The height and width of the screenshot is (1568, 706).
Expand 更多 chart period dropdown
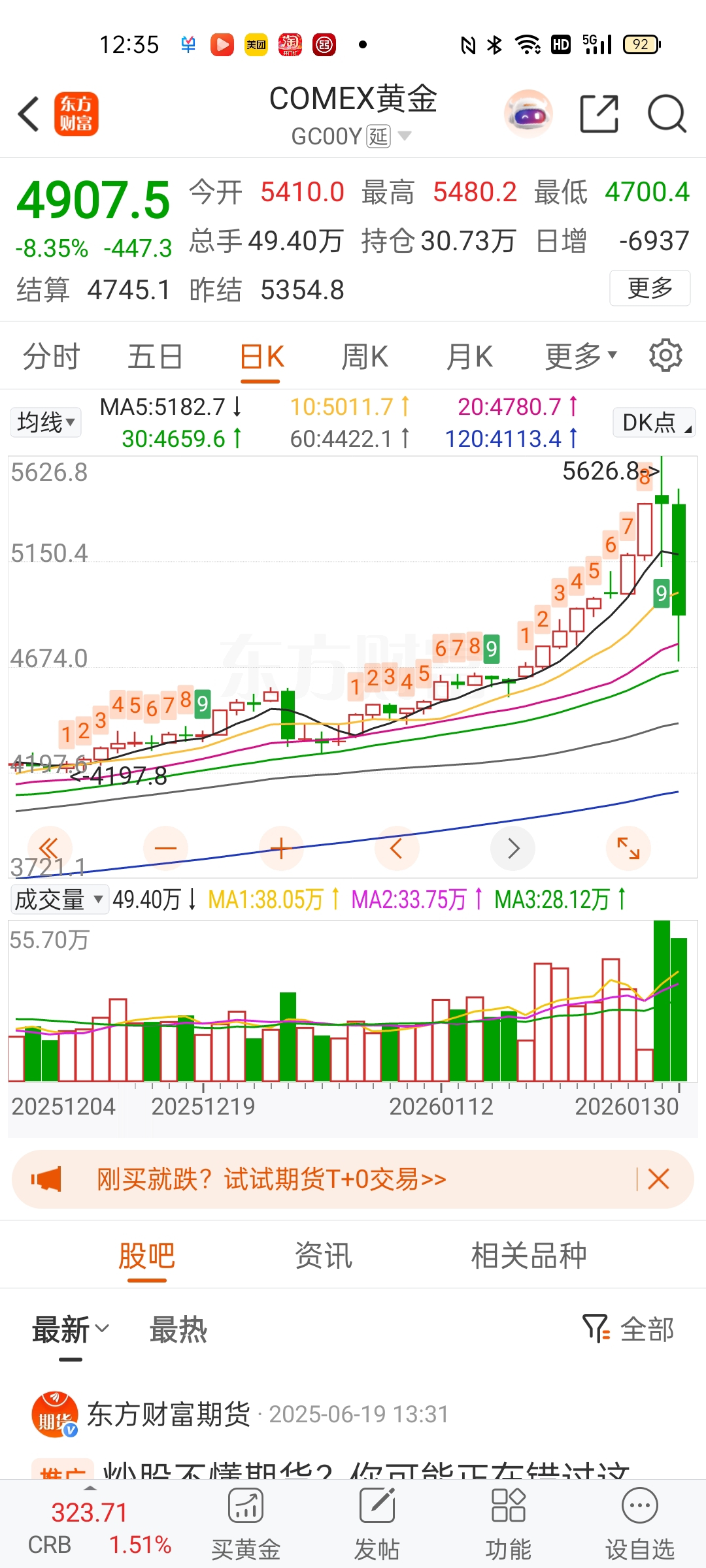(580, 357)
